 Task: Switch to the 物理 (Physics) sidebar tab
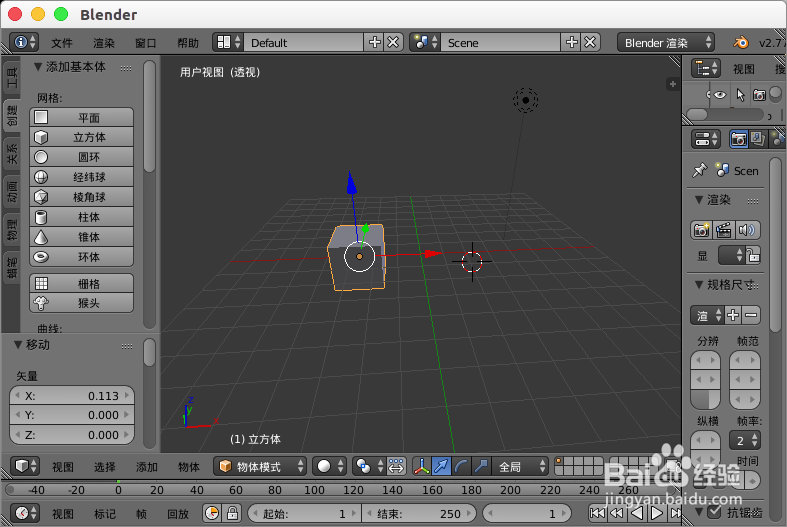pyautogui.click(x=11, y=229)
